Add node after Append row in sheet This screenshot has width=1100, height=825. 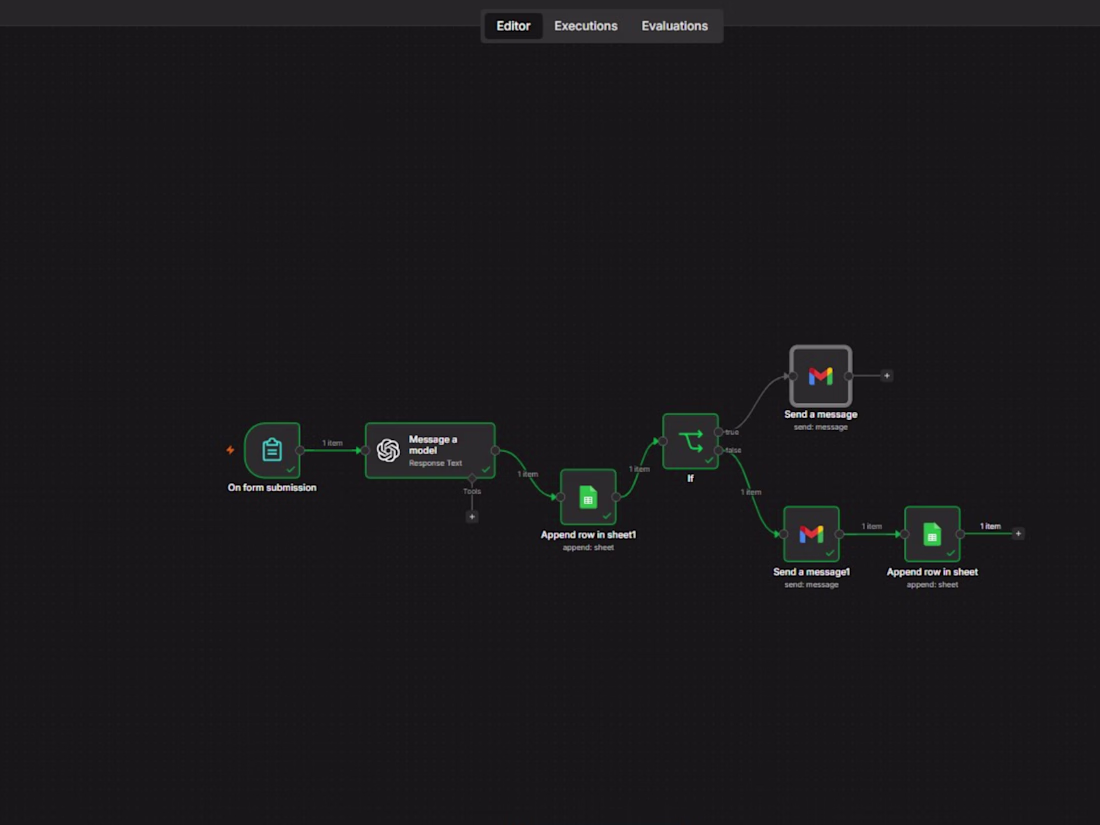[x=1019, y=534]
